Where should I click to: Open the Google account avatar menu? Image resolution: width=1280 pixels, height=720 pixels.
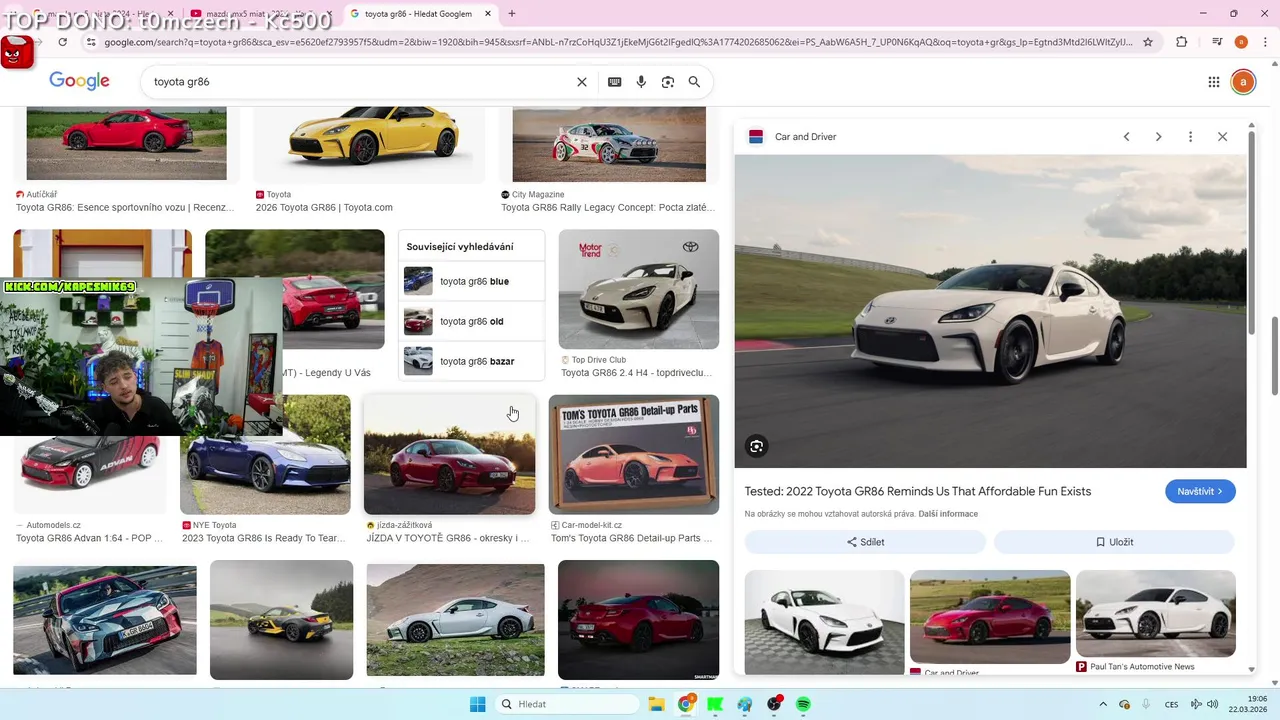point(1243,82)
